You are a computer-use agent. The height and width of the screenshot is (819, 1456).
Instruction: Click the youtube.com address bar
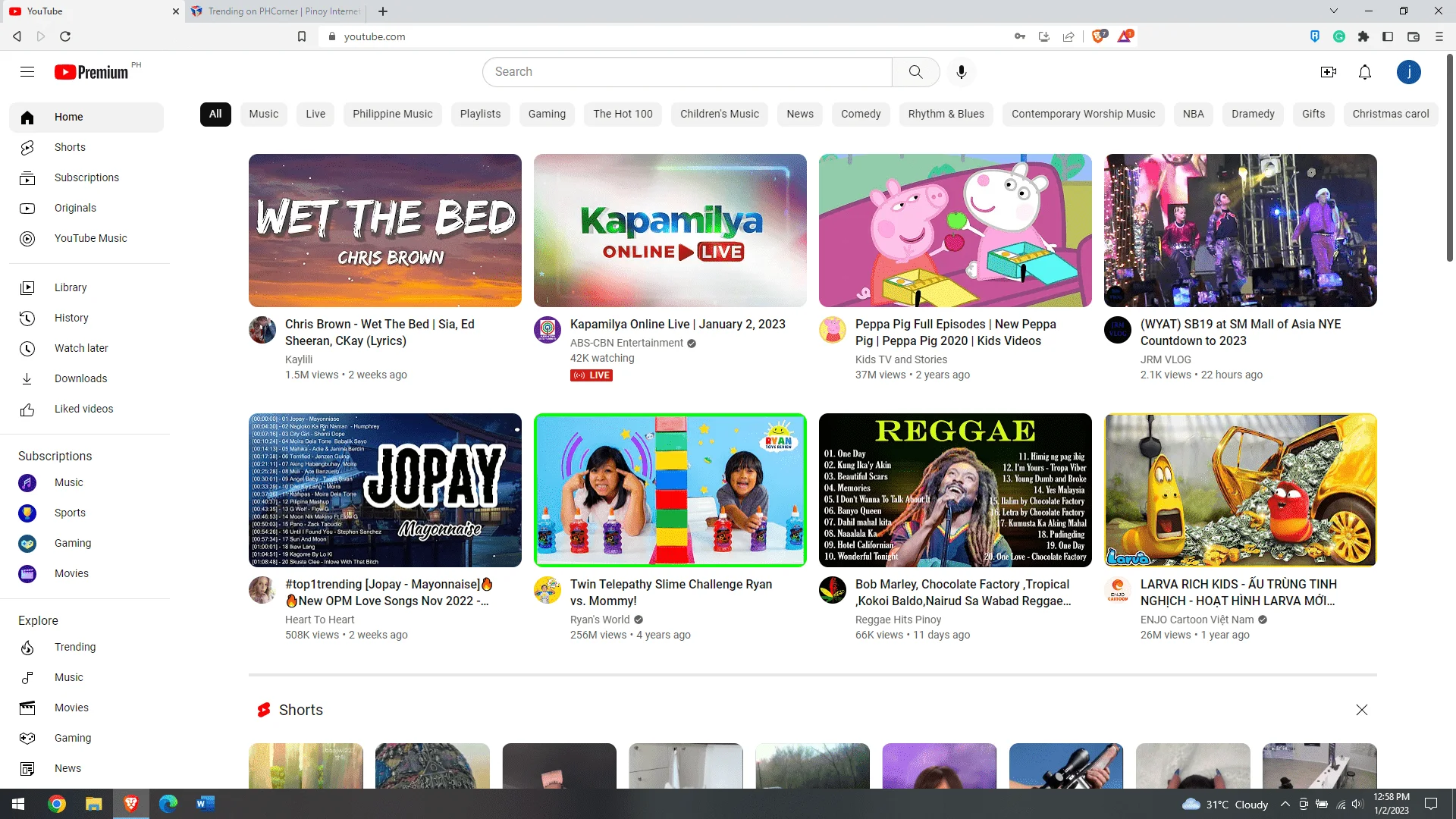(x=667, y=36)
